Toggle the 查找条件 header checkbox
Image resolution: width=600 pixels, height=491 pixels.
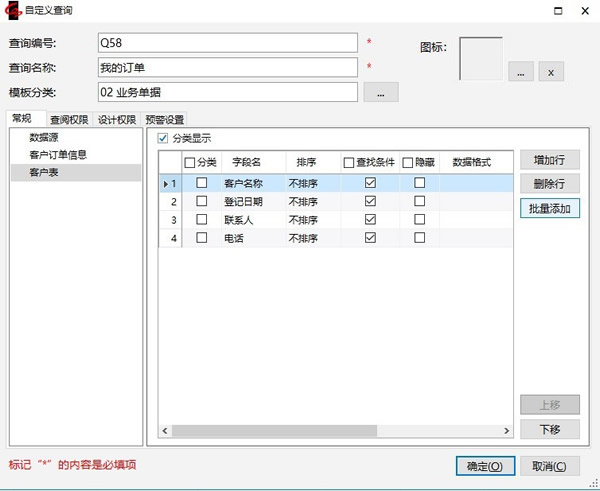[348, 162]
